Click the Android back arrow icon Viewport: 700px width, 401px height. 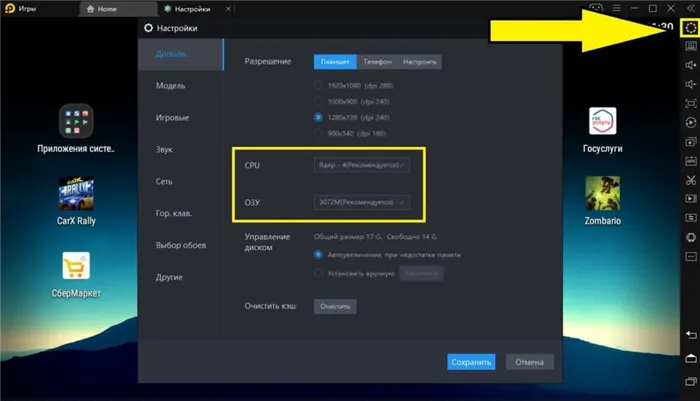[691, 335]
